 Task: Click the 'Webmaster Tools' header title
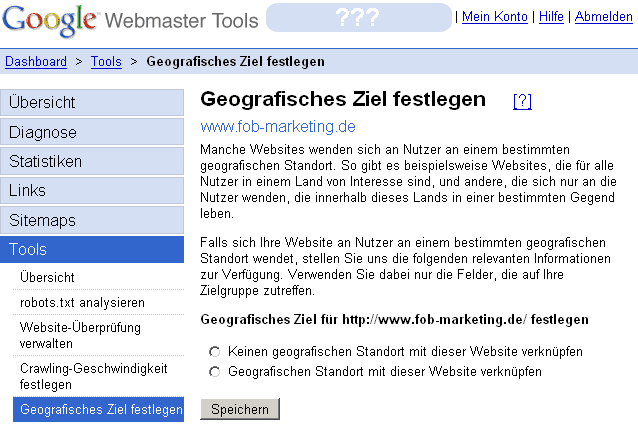pyautogui.click(x=181, y=21)
